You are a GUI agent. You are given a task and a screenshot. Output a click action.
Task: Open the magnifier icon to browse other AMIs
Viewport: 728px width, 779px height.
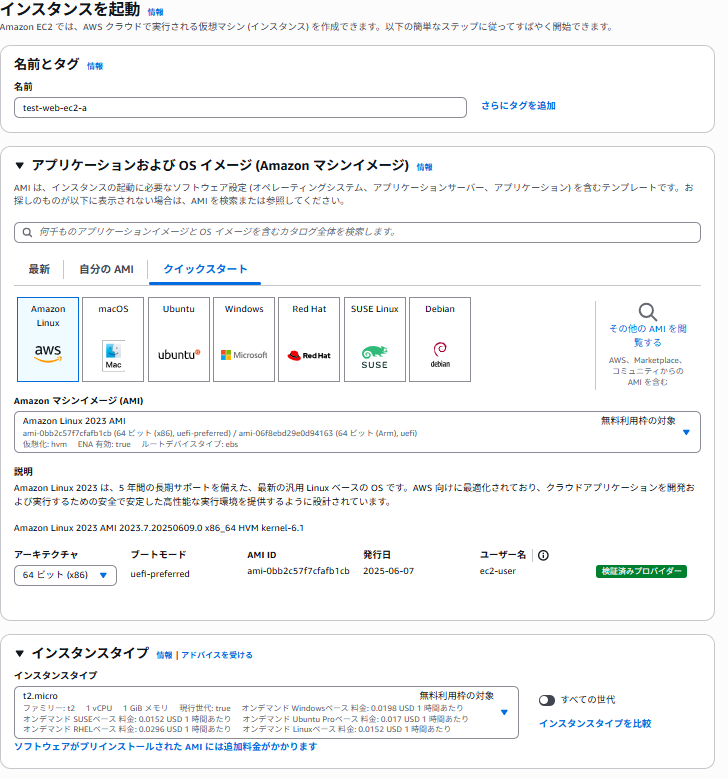[x=648, y=312]
